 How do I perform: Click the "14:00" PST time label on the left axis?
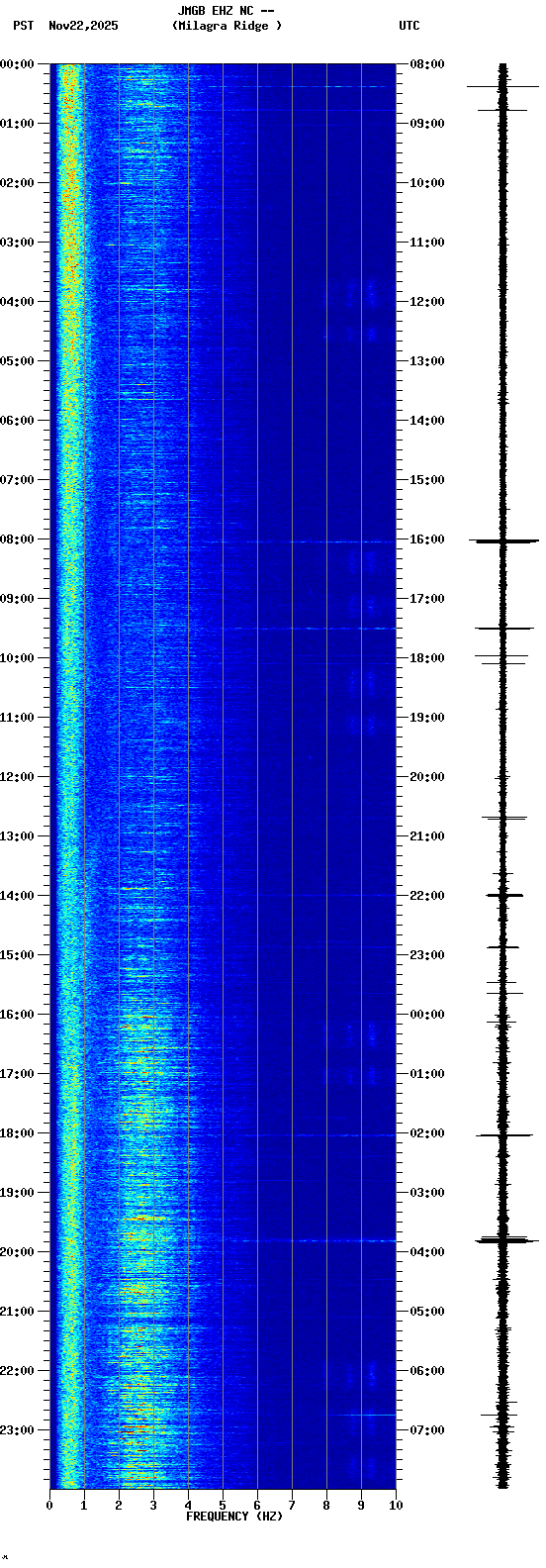pyautogui.click(x=18, y=896)
